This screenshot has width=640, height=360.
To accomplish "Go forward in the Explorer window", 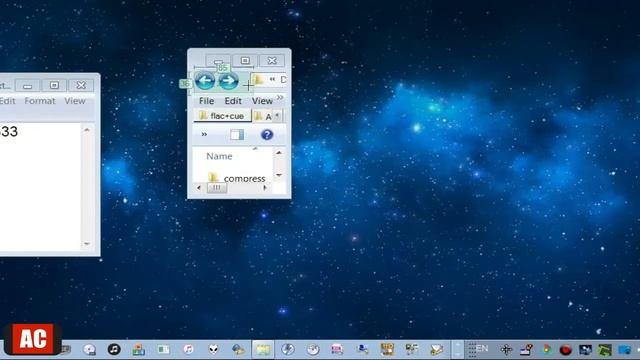I will click(x=228, y=81).
